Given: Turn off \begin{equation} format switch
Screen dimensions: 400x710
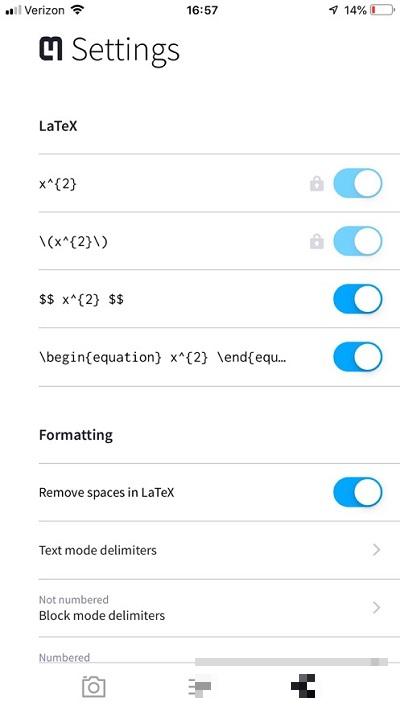Looking at the screenshot, I should point(357,357).
